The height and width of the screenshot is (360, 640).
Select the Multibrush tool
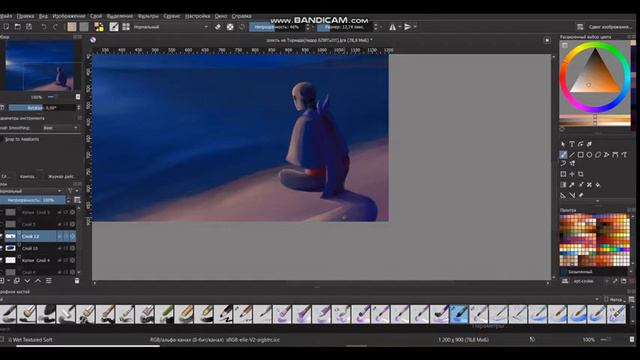point(572,163)
